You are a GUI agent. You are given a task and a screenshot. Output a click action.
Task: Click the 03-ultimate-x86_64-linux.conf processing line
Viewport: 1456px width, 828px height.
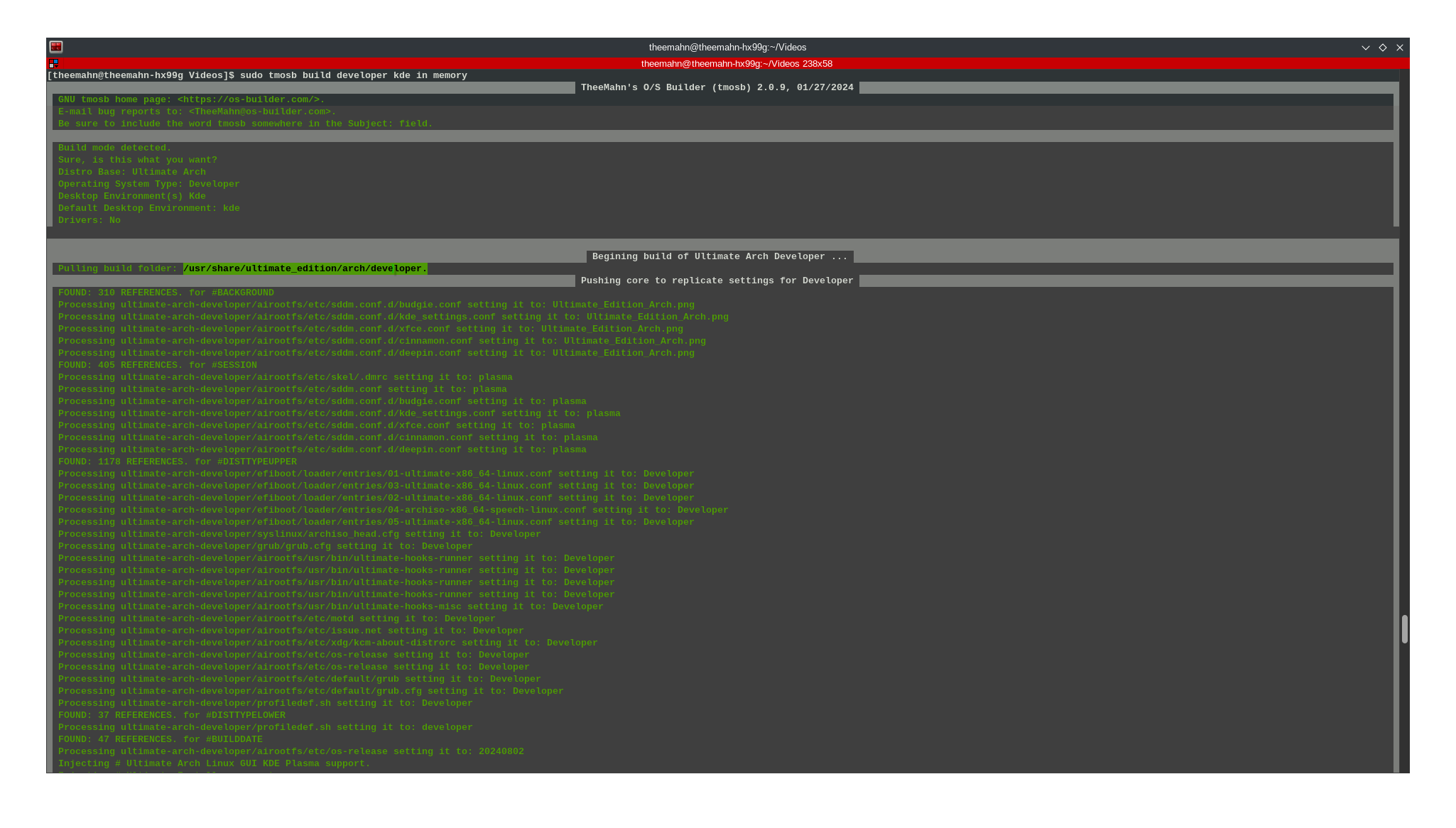click(x=376, y=486)
